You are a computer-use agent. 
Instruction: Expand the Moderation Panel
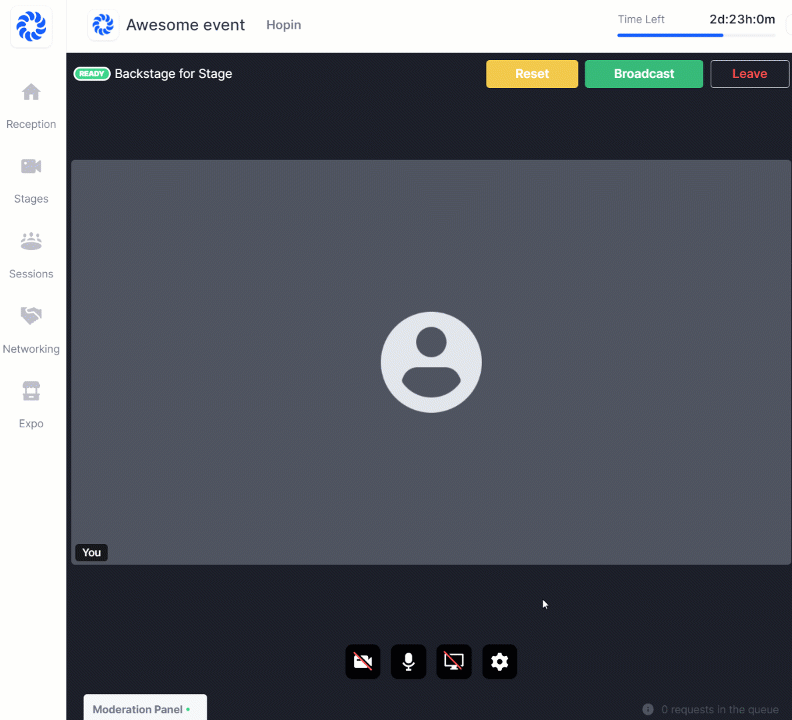click(144, 709)
